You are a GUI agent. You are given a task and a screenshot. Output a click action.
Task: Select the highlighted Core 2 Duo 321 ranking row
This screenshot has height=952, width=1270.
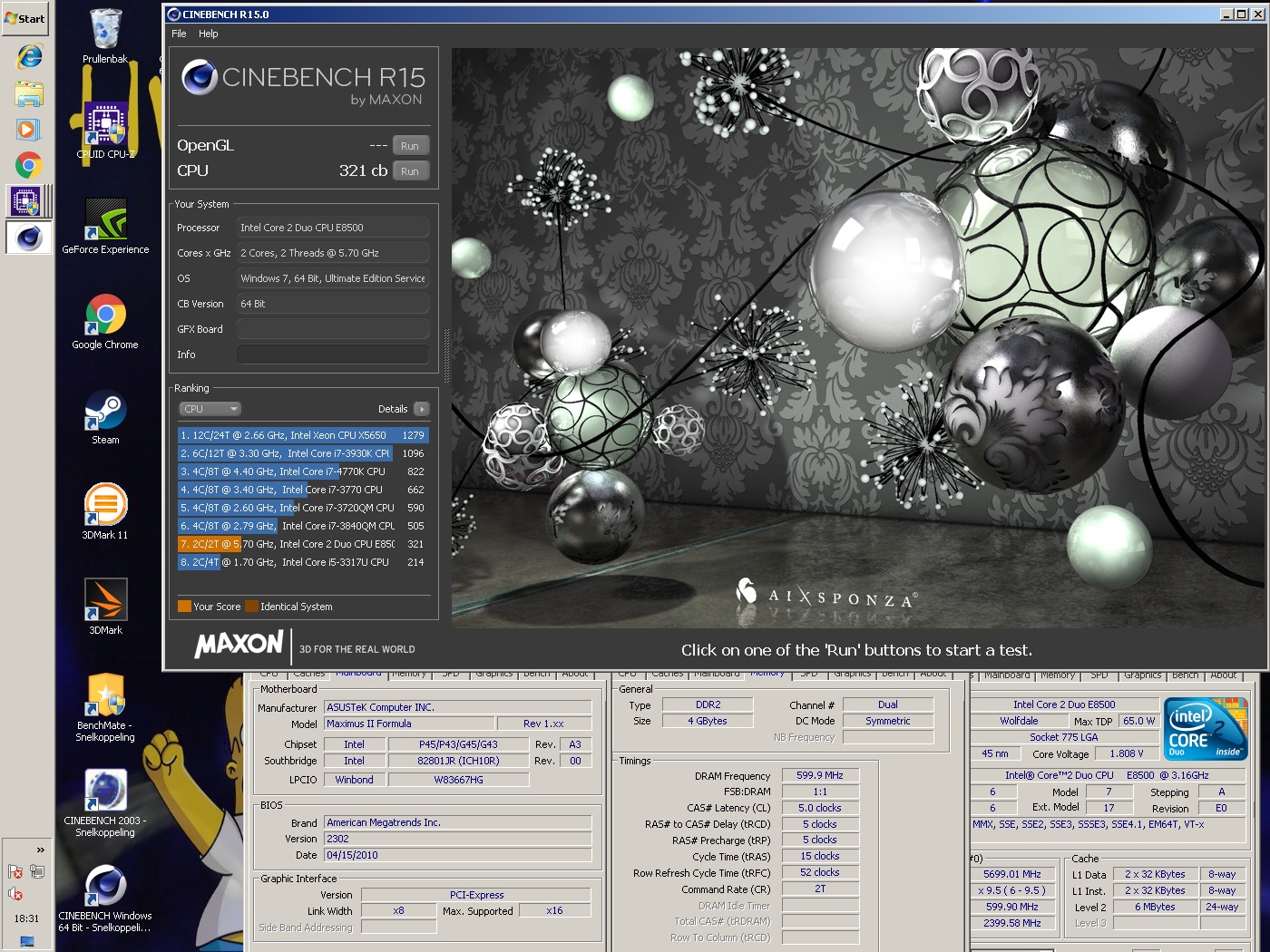pyautogui.click(x=303, y=544)
